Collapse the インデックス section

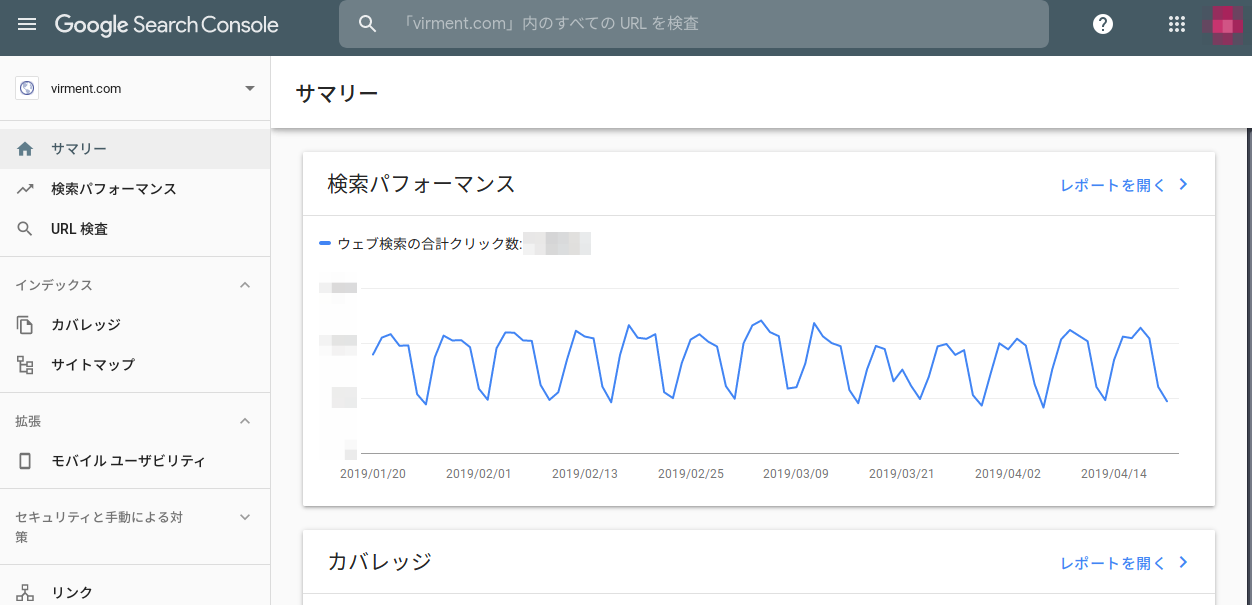click(245, 285)
